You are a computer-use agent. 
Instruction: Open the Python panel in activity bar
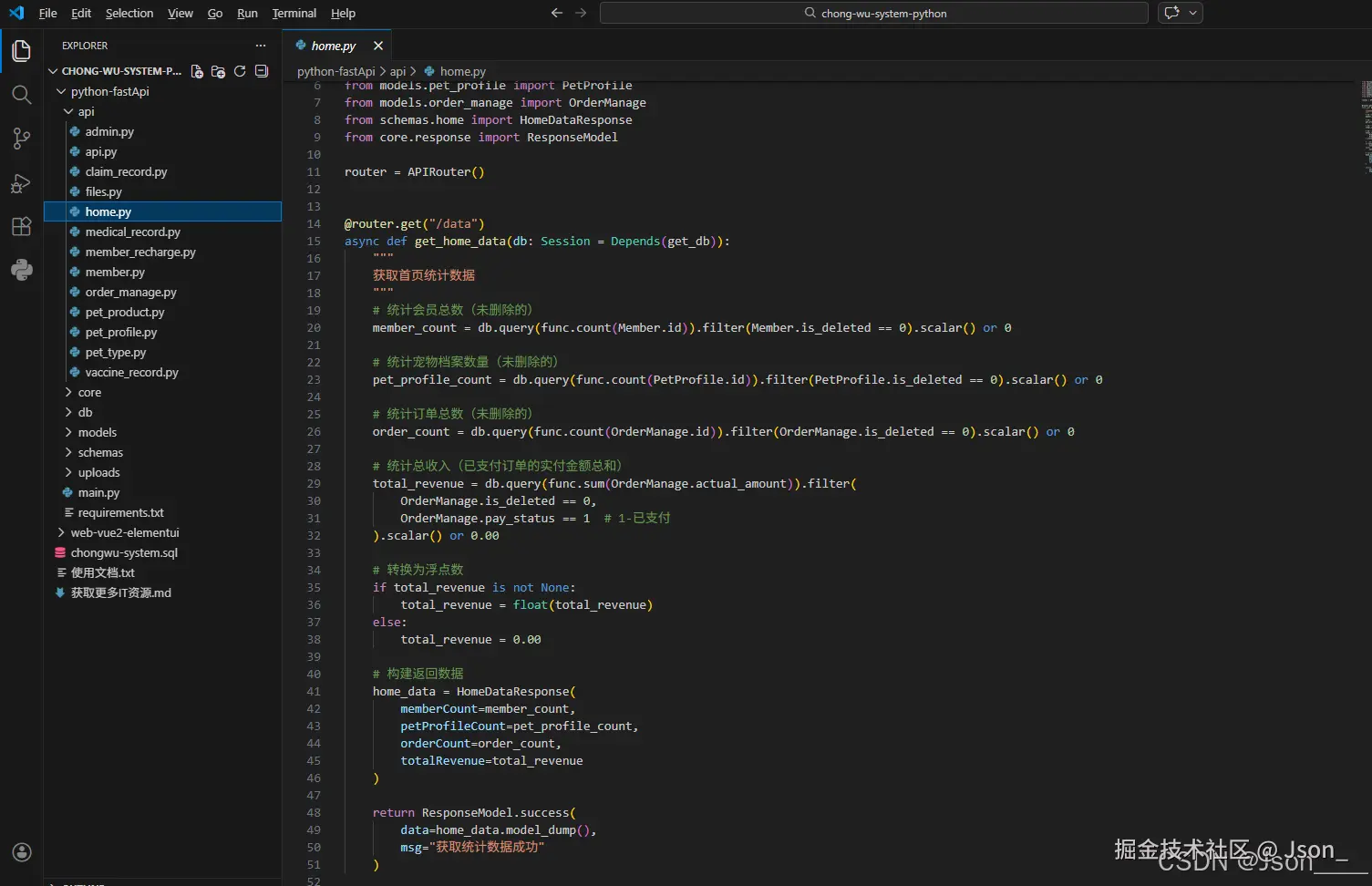pos(21,270)
